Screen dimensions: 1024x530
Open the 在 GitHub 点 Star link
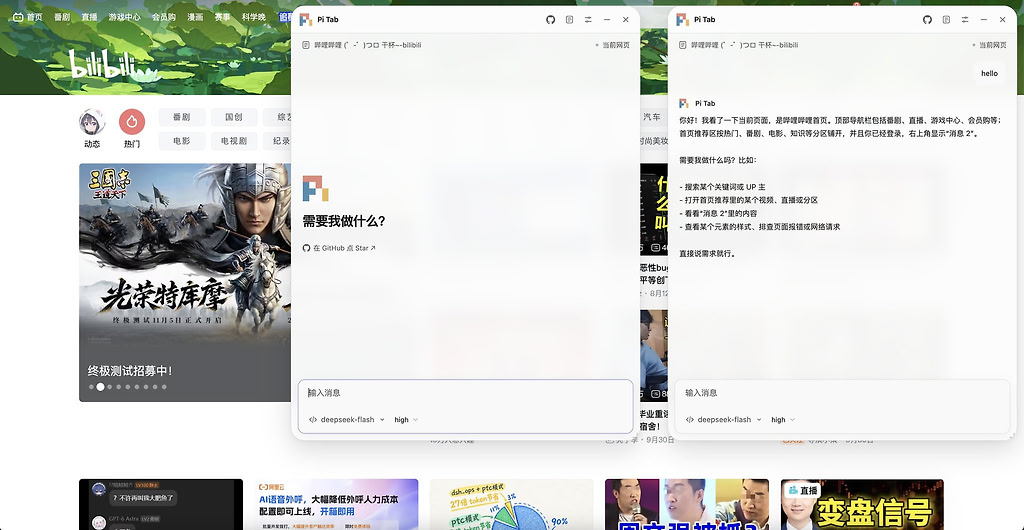[339, 248]
